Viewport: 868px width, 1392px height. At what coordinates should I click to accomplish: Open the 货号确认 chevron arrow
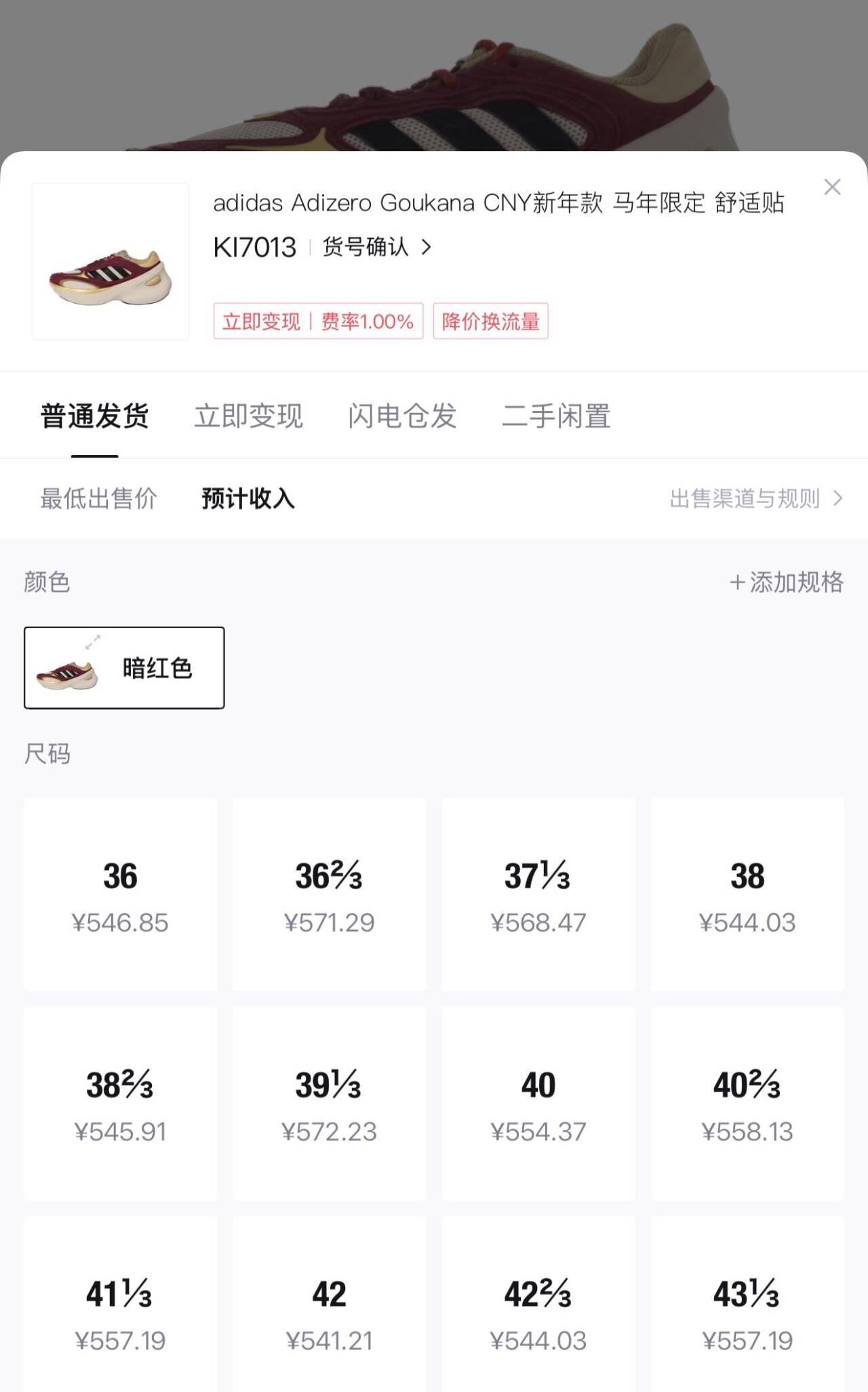pyautogui.click(x=427, y=247)
